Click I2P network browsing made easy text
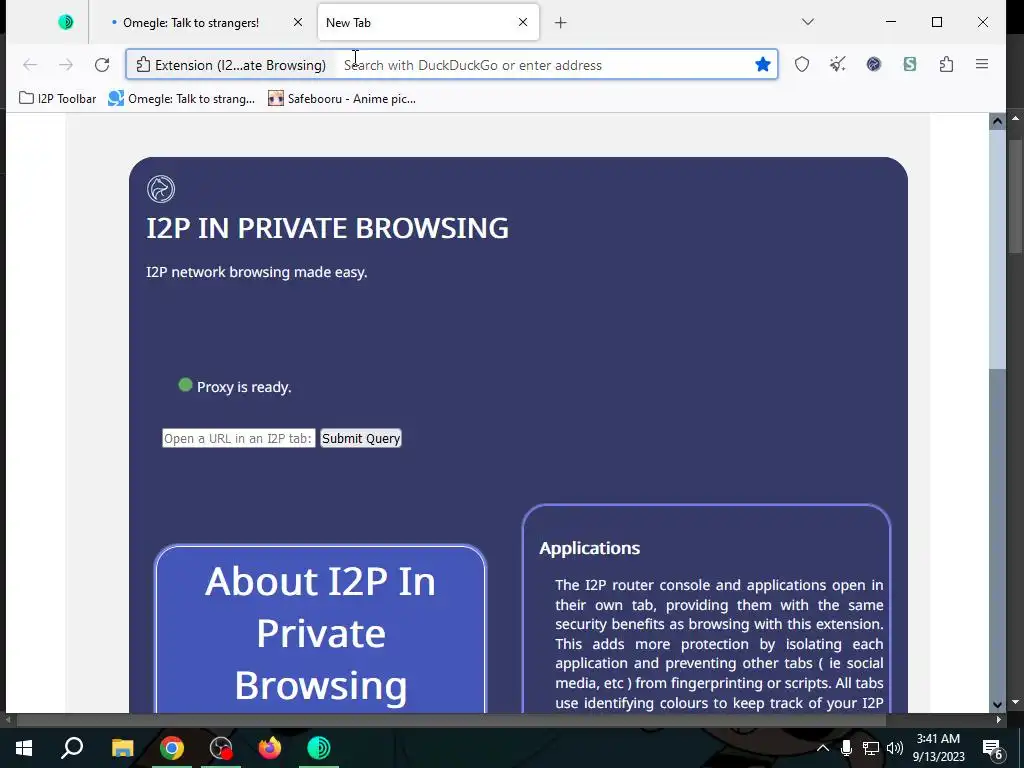This screenshot has width=1024, height=768. pyautogui.click(x=257, y=272)
